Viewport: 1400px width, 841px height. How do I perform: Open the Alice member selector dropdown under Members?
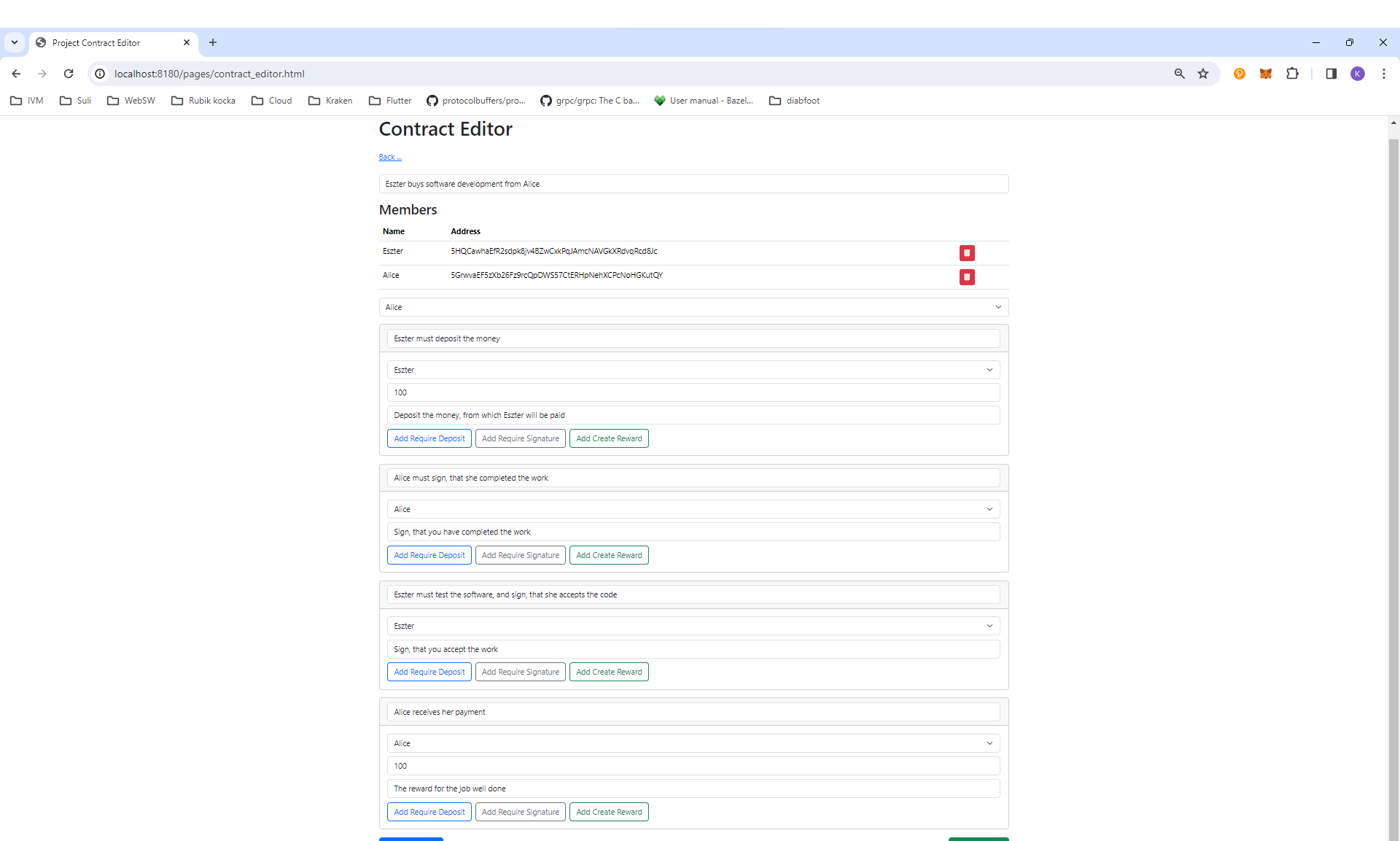tap(693, 307)
